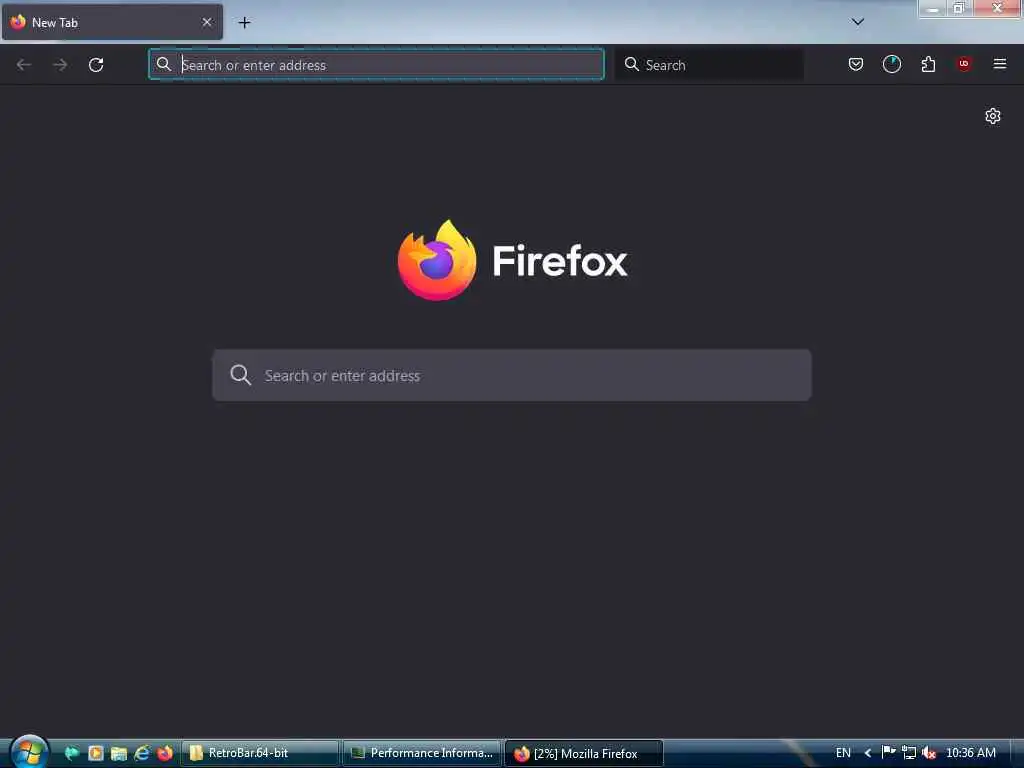Screen dimensions: 1024x768
Task: Click the circular timer extension icon
Action: point(891,64)
